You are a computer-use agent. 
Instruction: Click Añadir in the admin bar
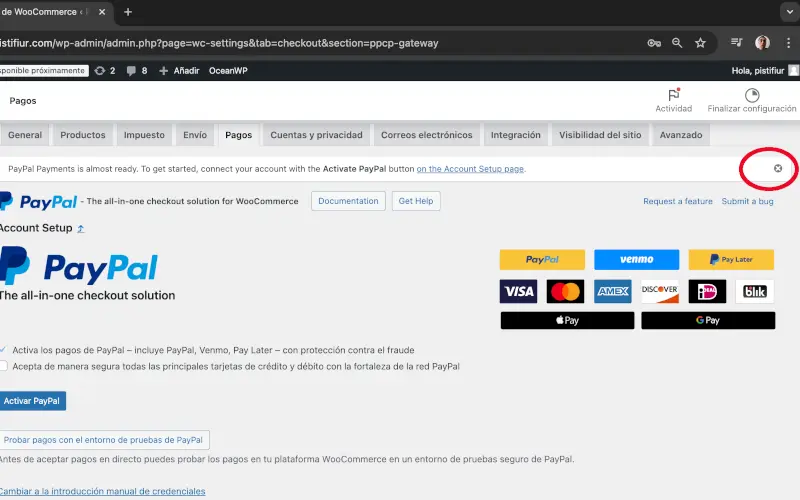[179, 70]
